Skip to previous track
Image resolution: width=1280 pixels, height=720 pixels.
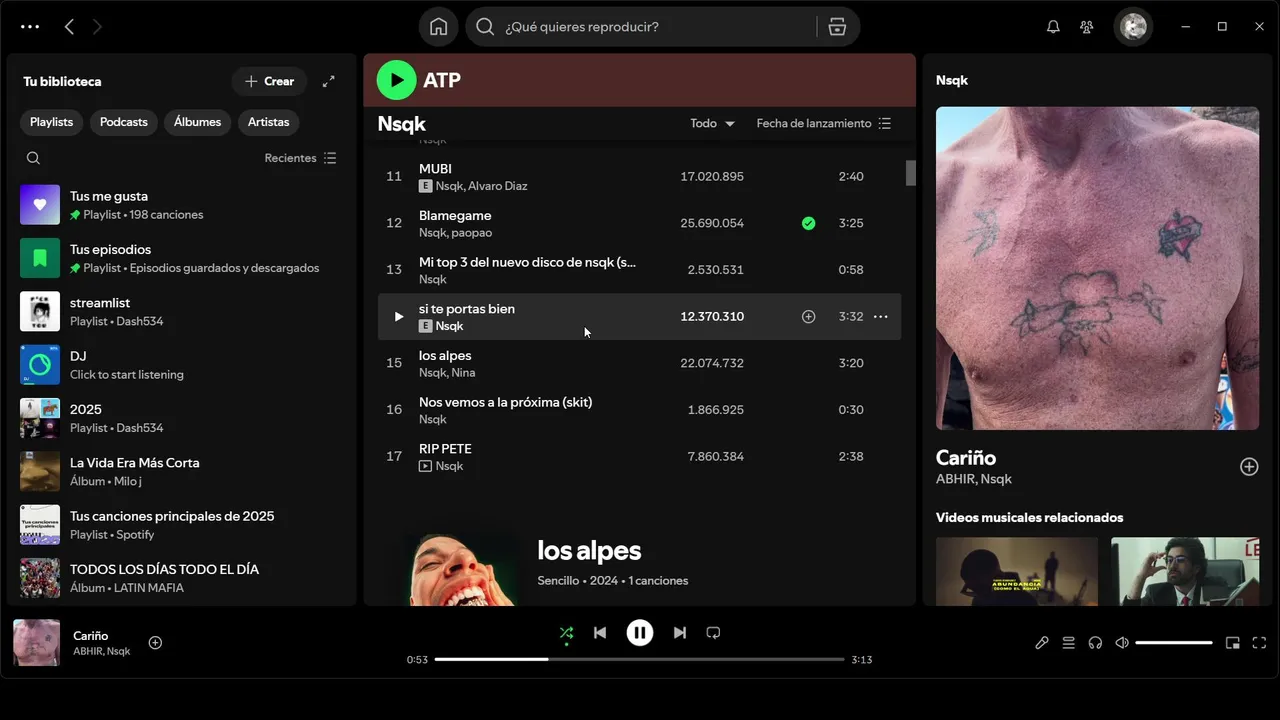pos(600,633)
